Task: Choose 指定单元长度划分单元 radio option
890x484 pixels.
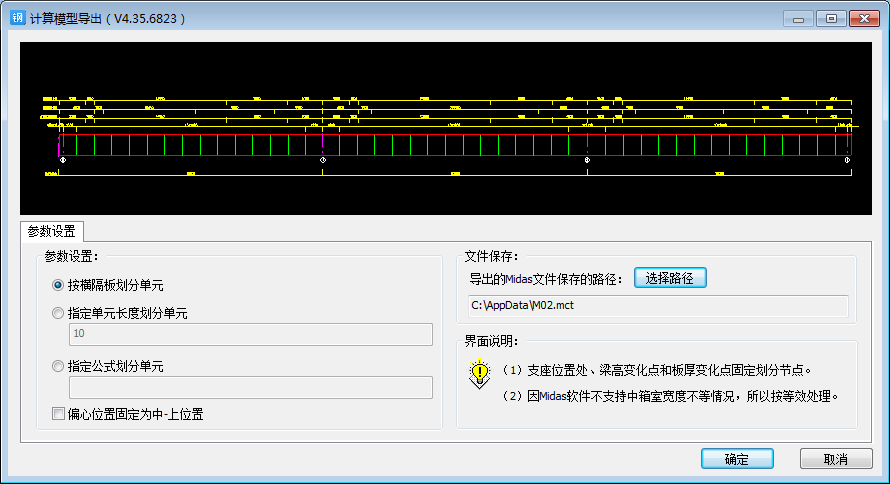Action: pos(58,313)
